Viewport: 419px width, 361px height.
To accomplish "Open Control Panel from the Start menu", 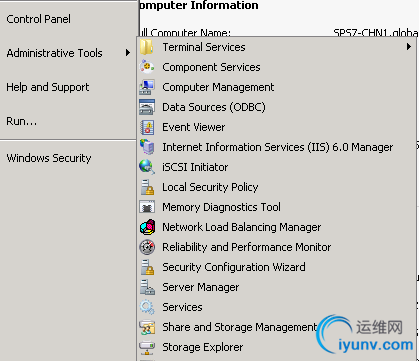I will pos(38,19).
